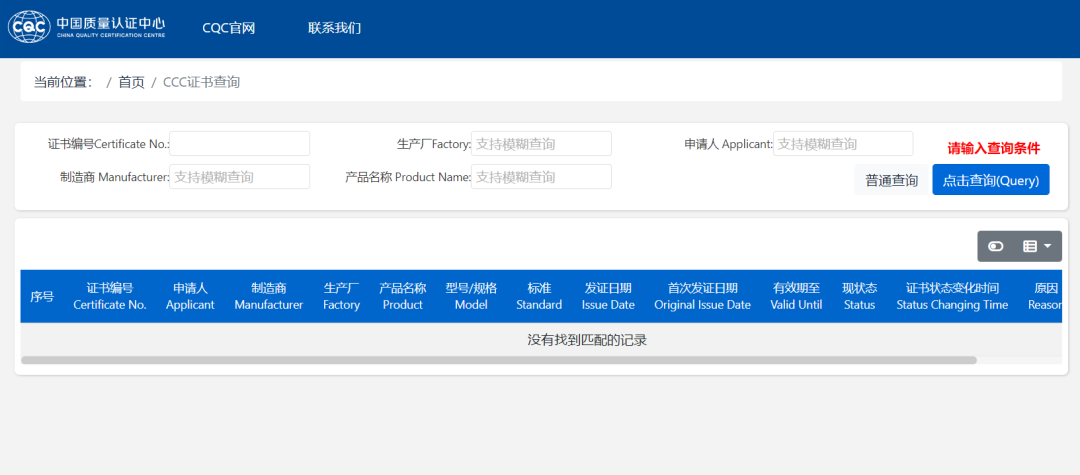This screenshot has height=475, width=1080.
Task: Toggle the card view switch icon
Action: (995, 246)
